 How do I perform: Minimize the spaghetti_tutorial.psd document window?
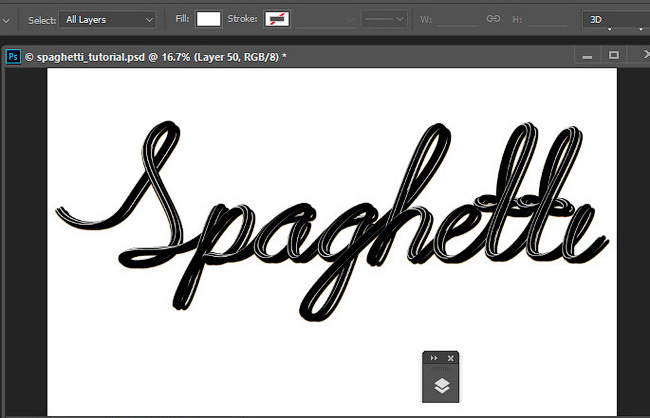click(x=587, y=56)
